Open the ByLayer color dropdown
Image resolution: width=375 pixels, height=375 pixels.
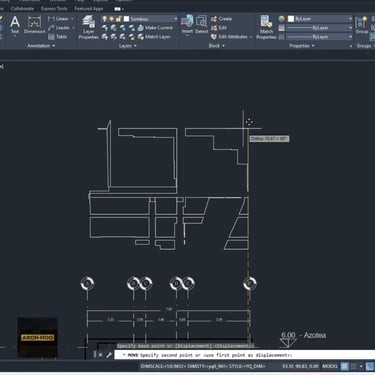pyautogui.click(x=320, y=19)
